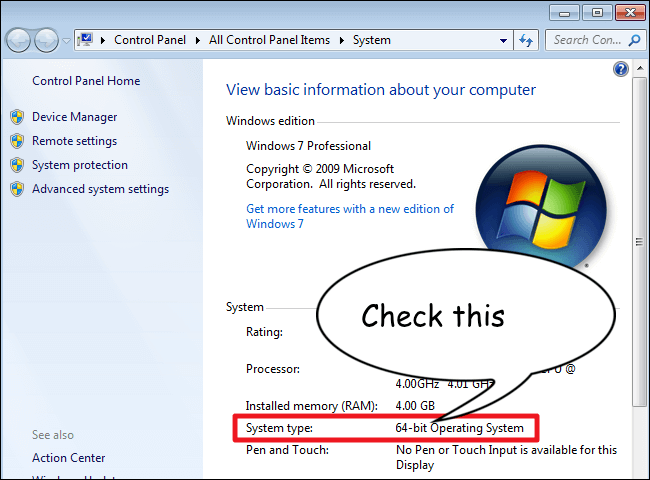
Task: Click the Forward navigation arrow
Action: (x=46, y=40)
